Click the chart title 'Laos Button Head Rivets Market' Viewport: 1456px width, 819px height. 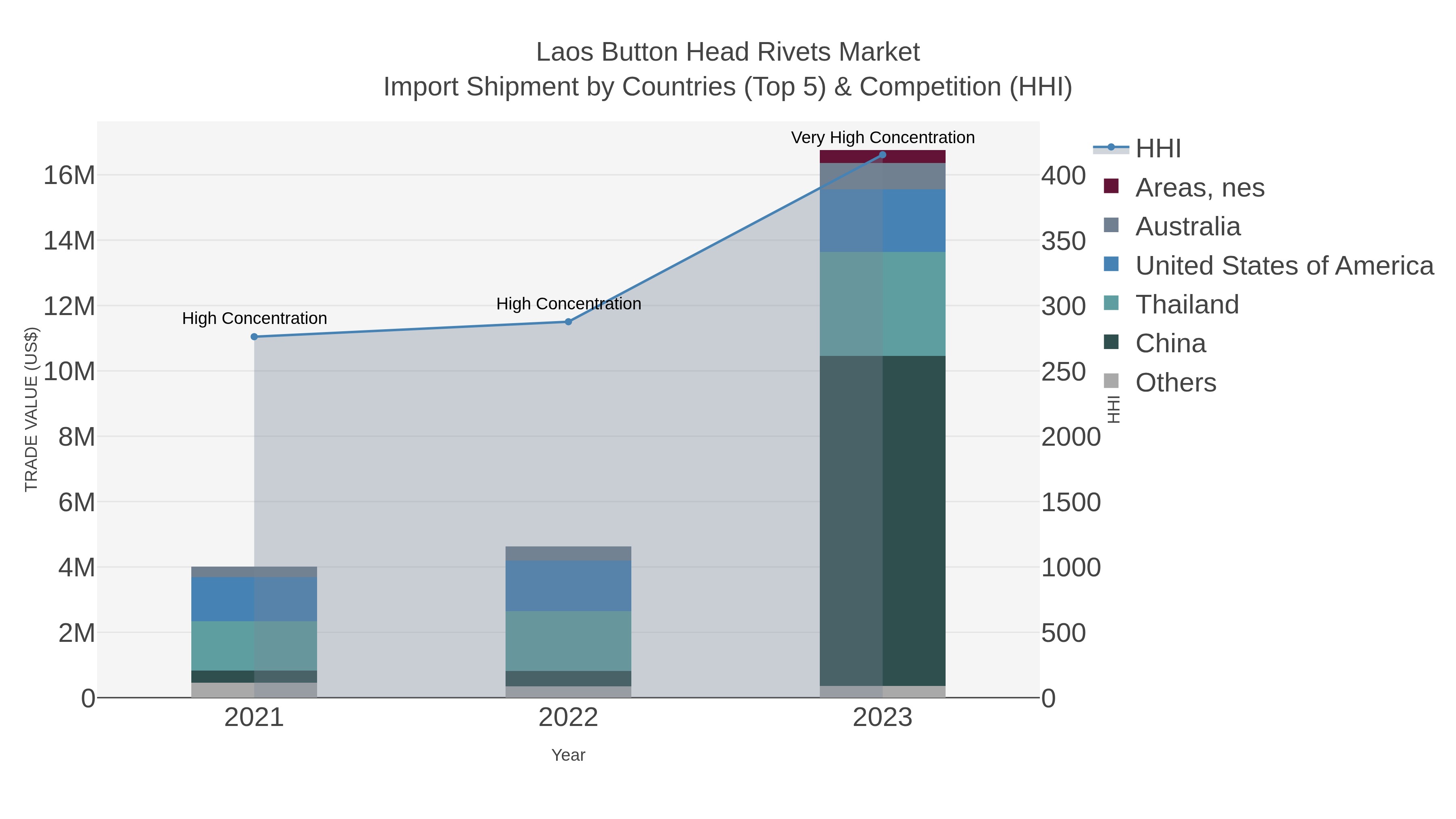point(728,52)
